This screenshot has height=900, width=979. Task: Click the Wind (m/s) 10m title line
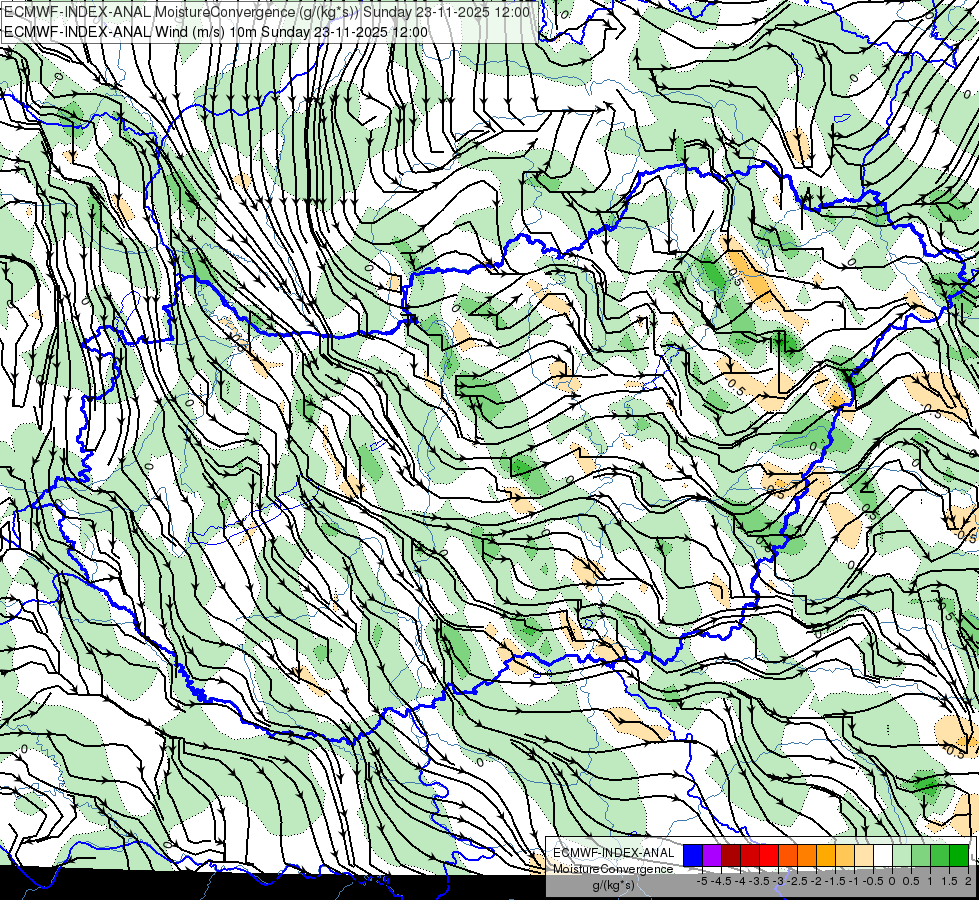[216, 32]
